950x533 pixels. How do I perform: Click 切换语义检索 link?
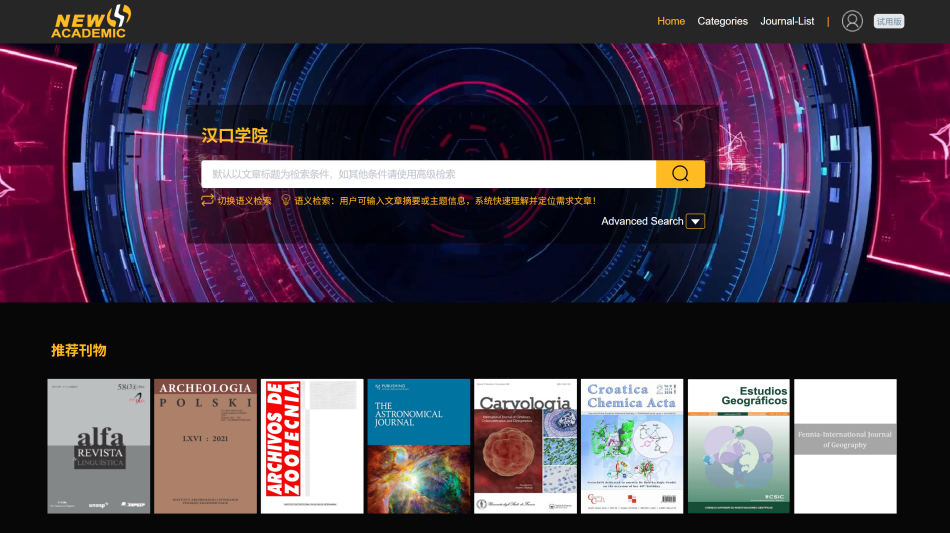pos(244,200)
